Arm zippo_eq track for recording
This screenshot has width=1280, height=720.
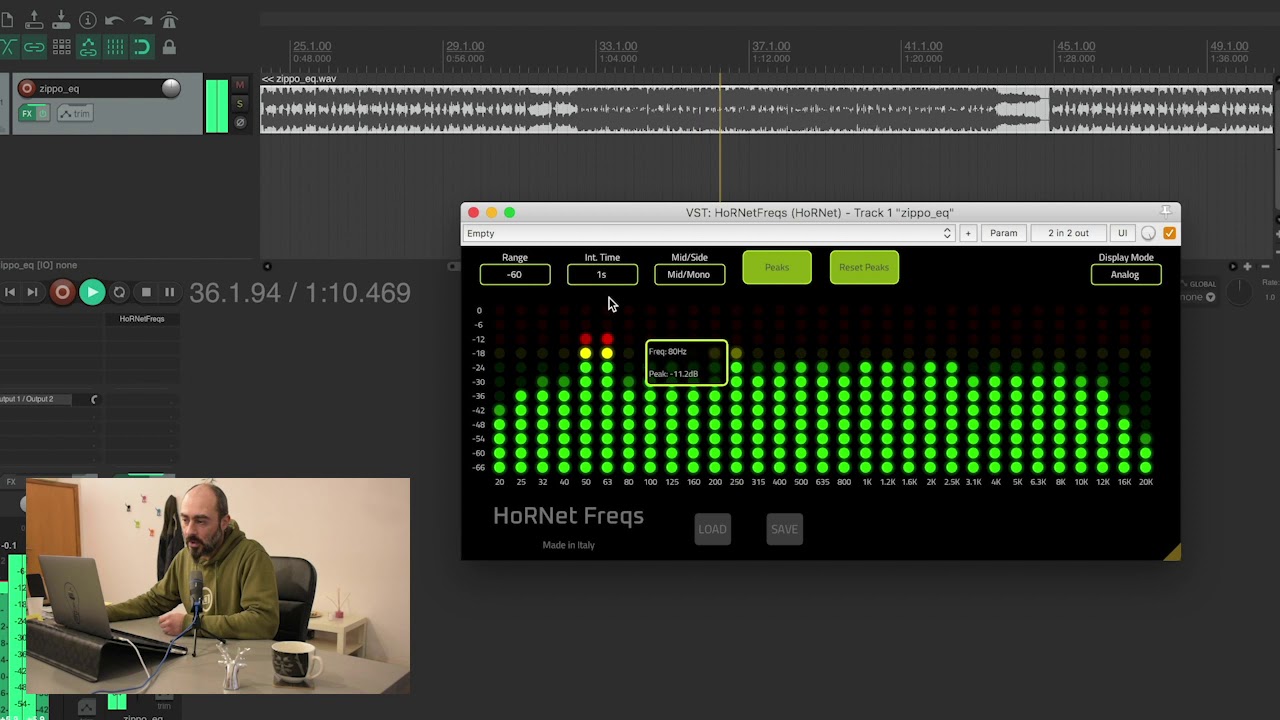27,88
